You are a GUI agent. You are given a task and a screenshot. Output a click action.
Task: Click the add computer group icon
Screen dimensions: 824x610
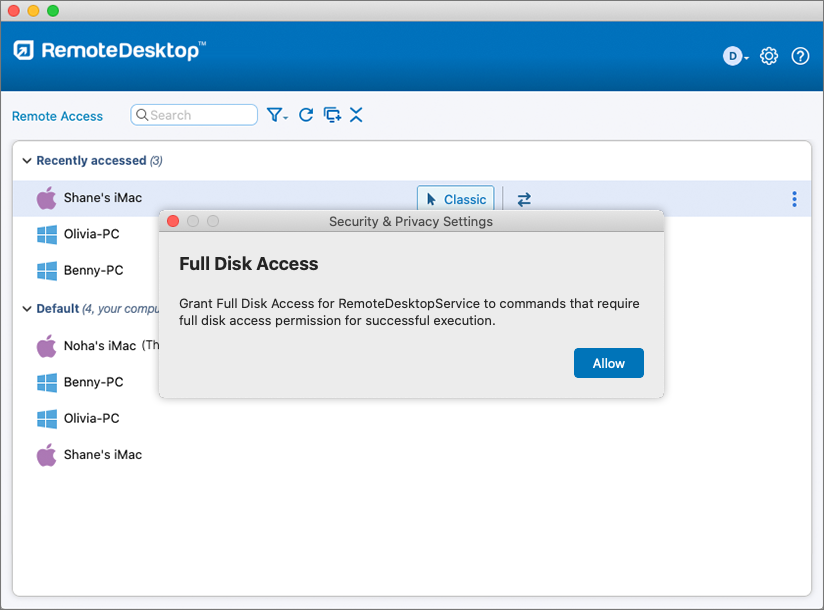pyautogui.click(x=332, y=115)
